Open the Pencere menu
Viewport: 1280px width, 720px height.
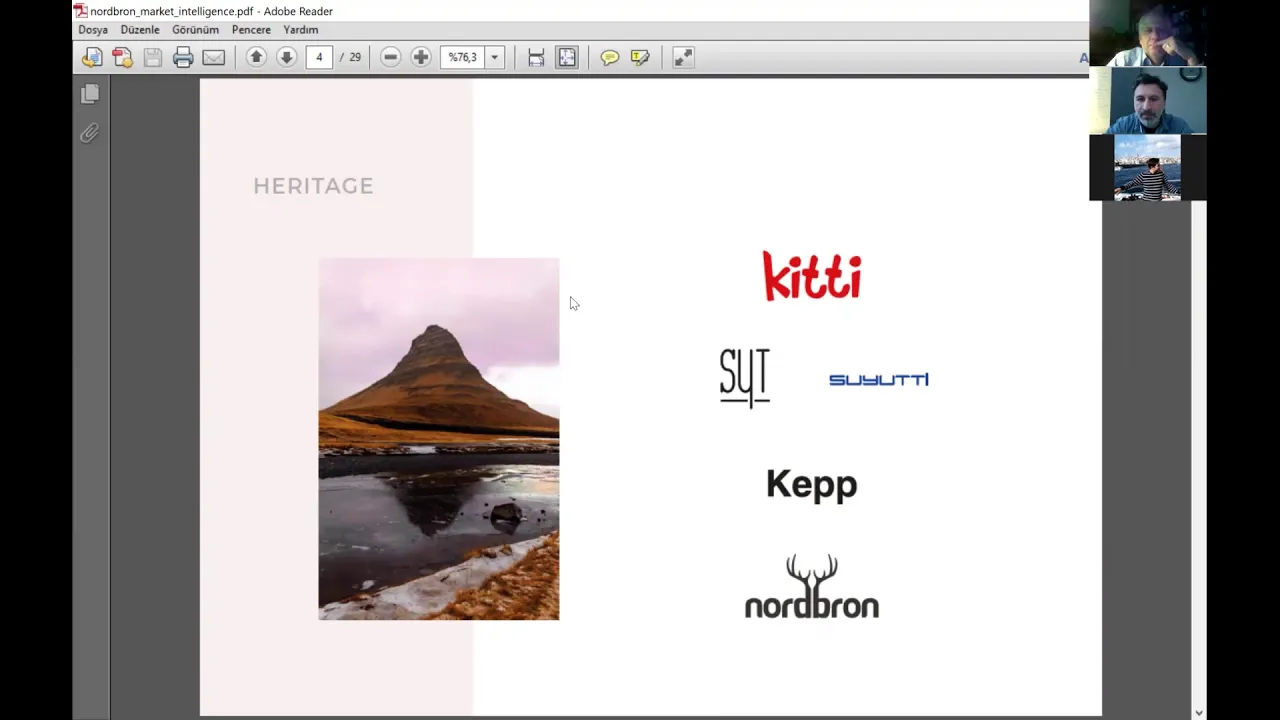pos(251,30)
